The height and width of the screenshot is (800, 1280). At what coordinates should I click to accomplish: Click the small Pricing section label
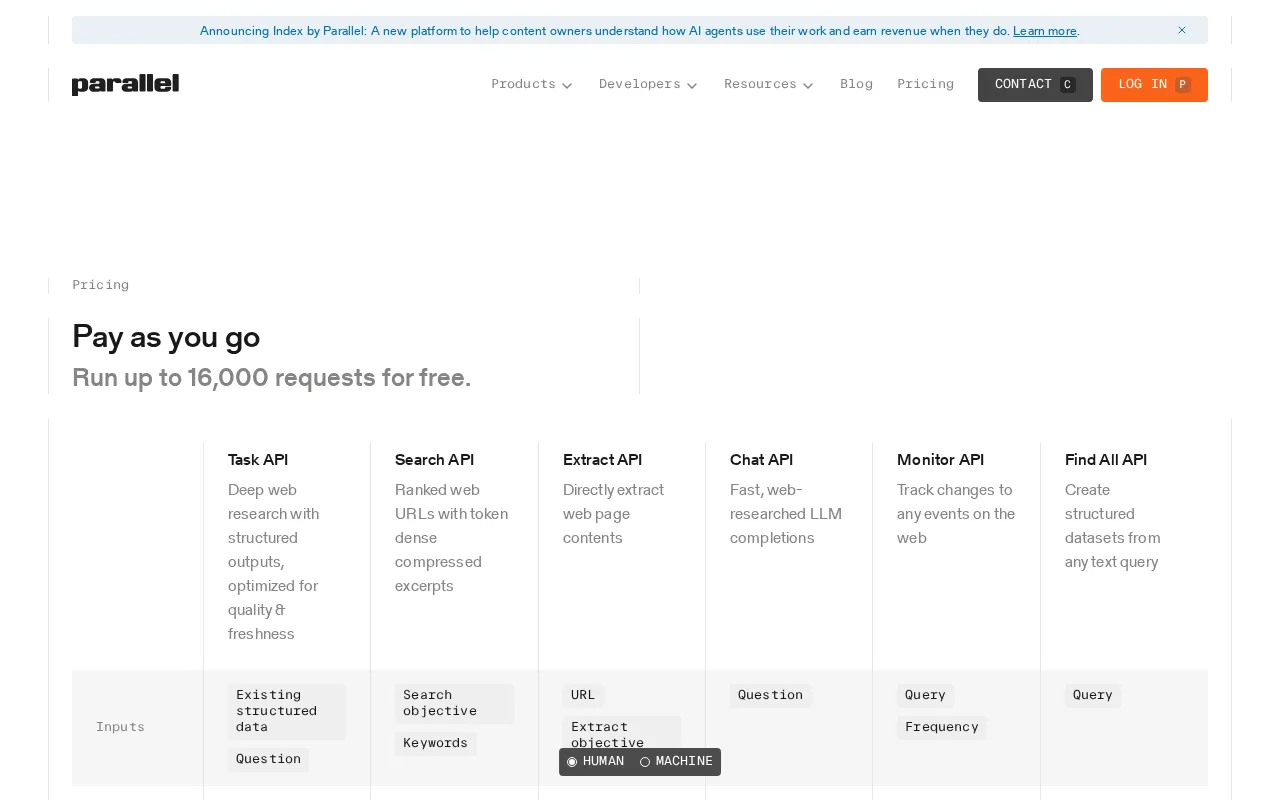pos(100,285)
